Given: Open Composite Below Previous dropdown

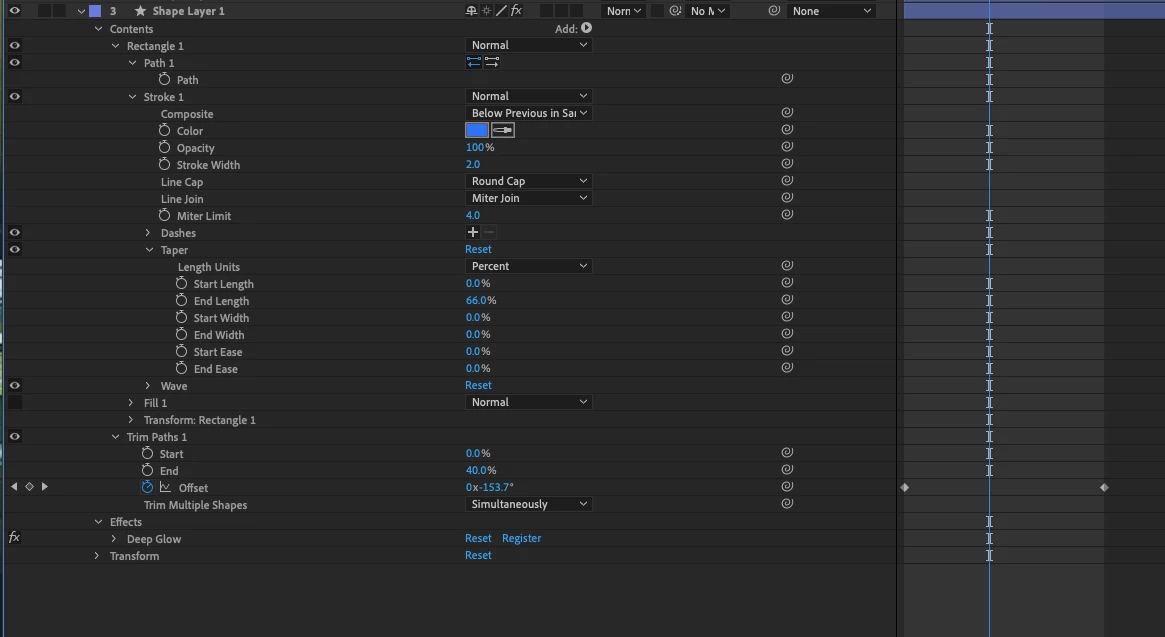Looking at the screenshot, I should tap(528, 113).
